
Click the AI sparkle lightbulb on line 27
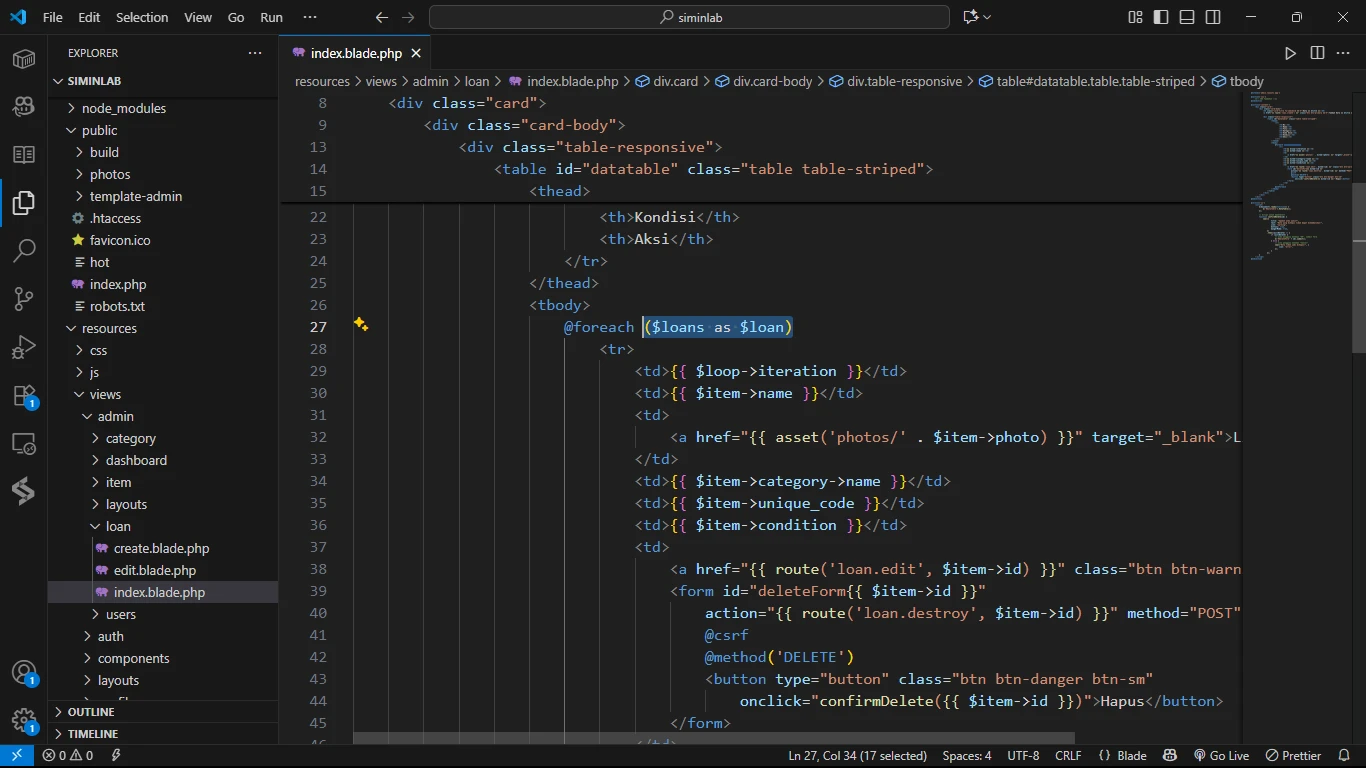pyautogui.click(x=361, y=325)
